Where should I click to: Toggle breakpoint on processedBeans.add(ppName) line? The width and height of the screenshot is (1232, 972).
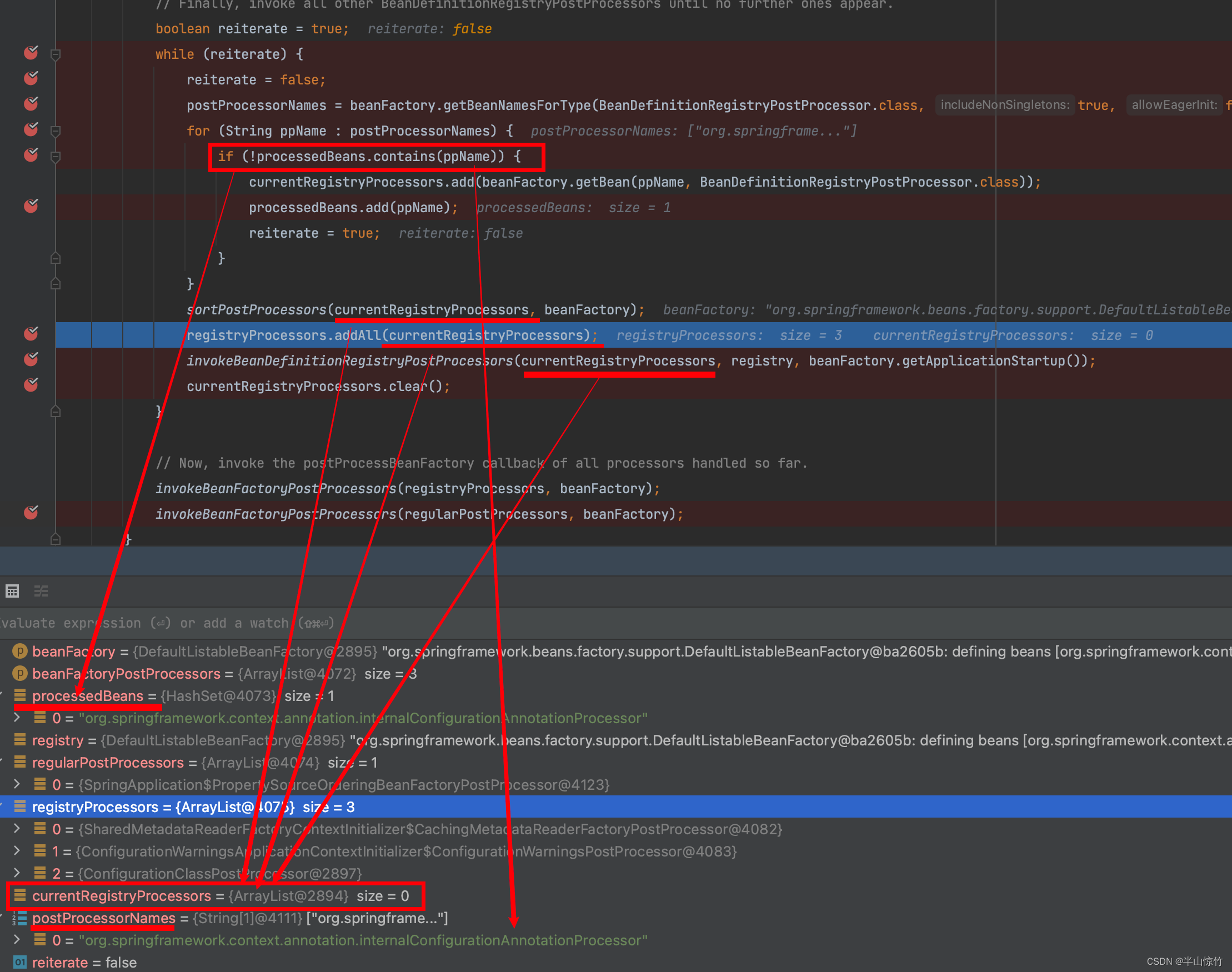click(31, 207)
